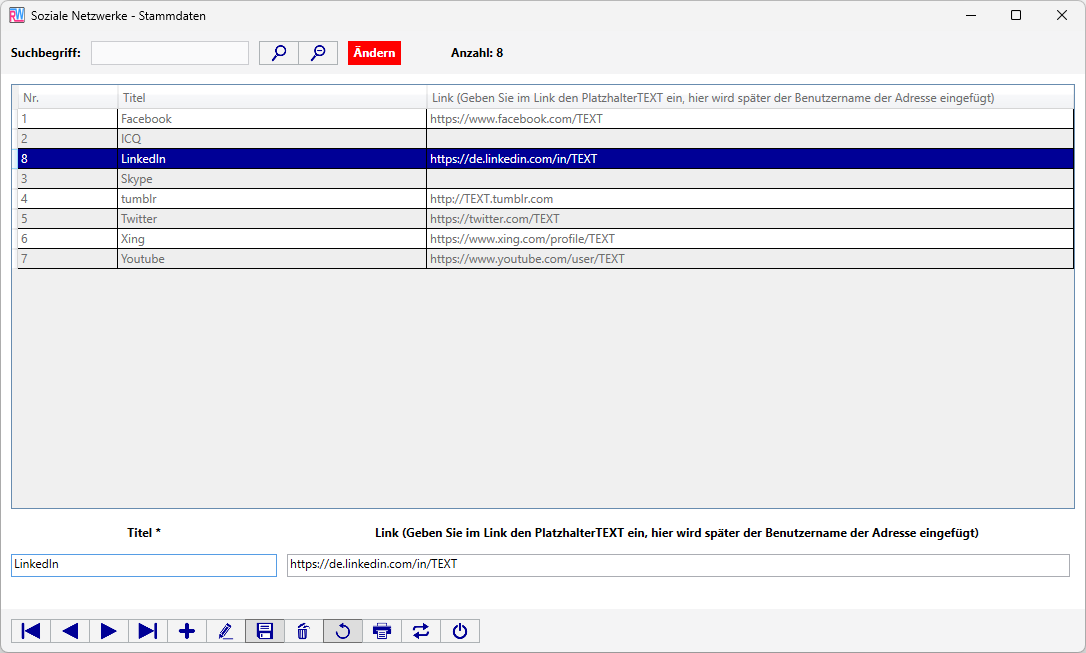
Task: Reset search with magnifier minus icon
Action: click(x=318, y=53)
